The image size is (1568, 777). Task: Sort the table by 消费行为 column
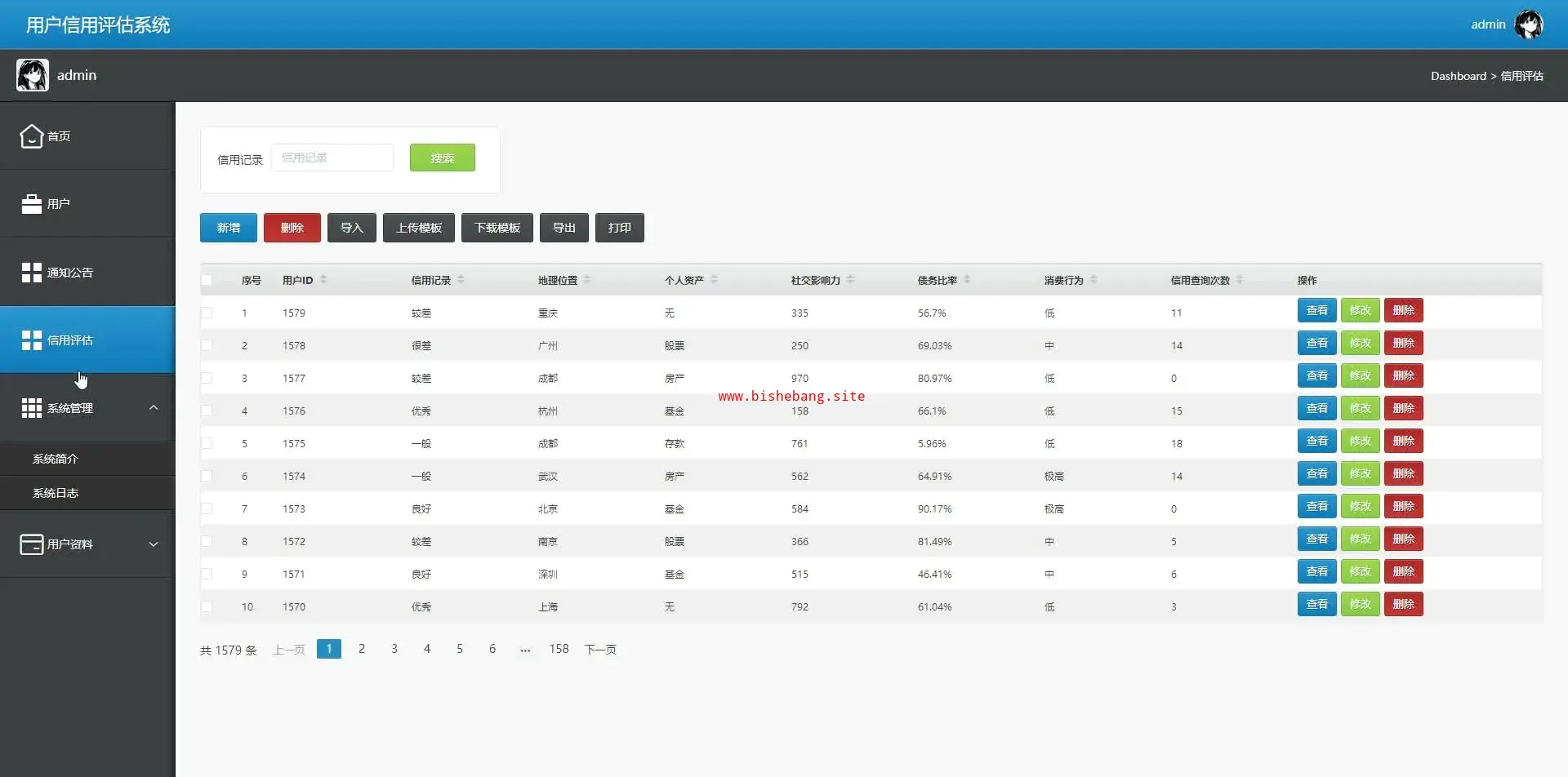(x=1094, y=280)
